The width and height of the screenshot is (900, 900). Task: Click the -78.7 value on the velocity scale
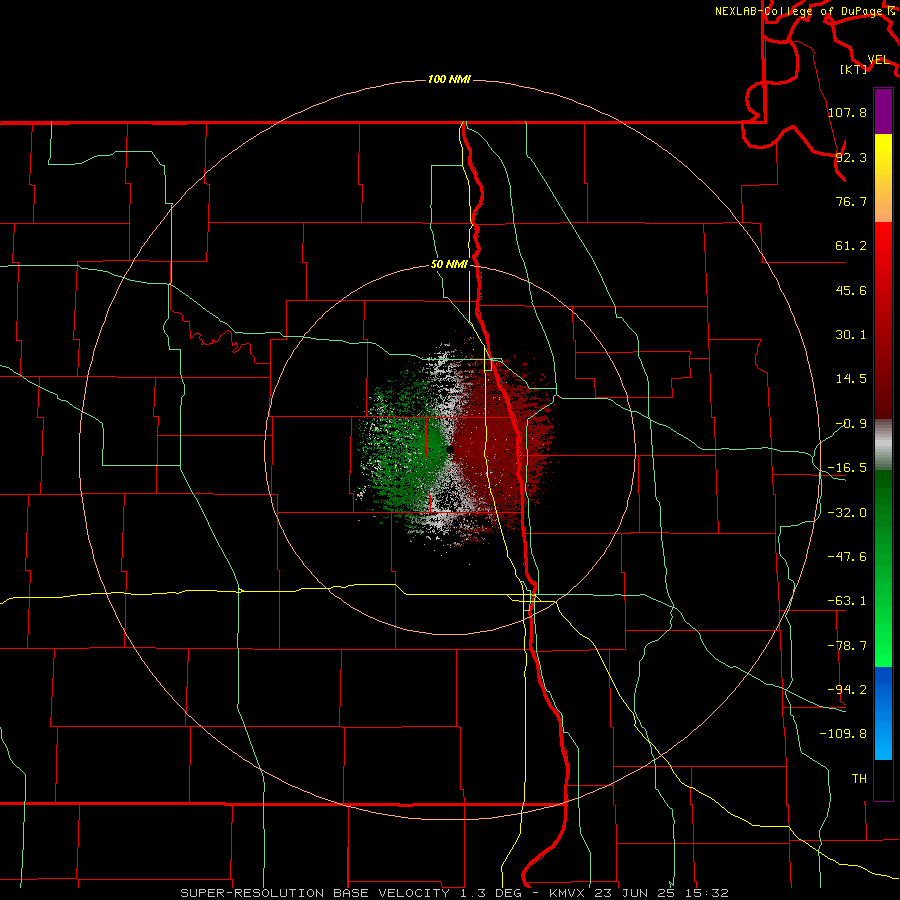tap(847, 646)
